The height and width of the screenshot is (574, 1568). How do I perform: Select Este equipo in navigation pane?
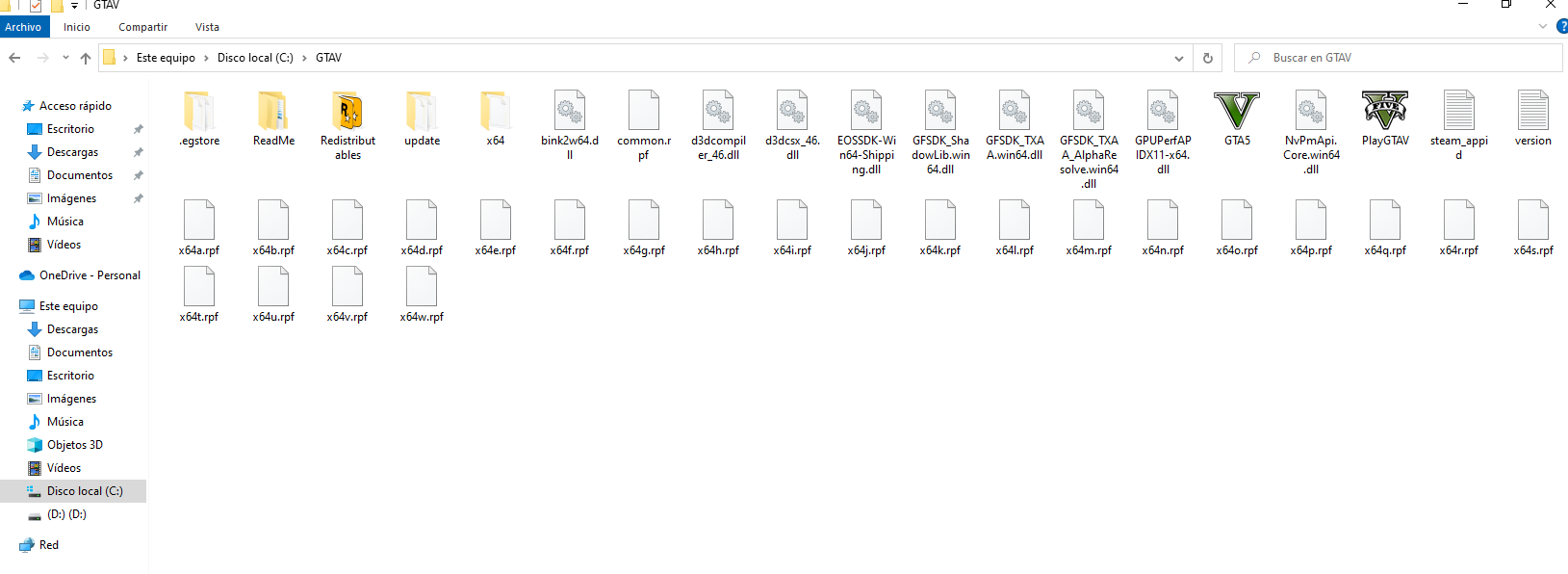coord(68,306)
